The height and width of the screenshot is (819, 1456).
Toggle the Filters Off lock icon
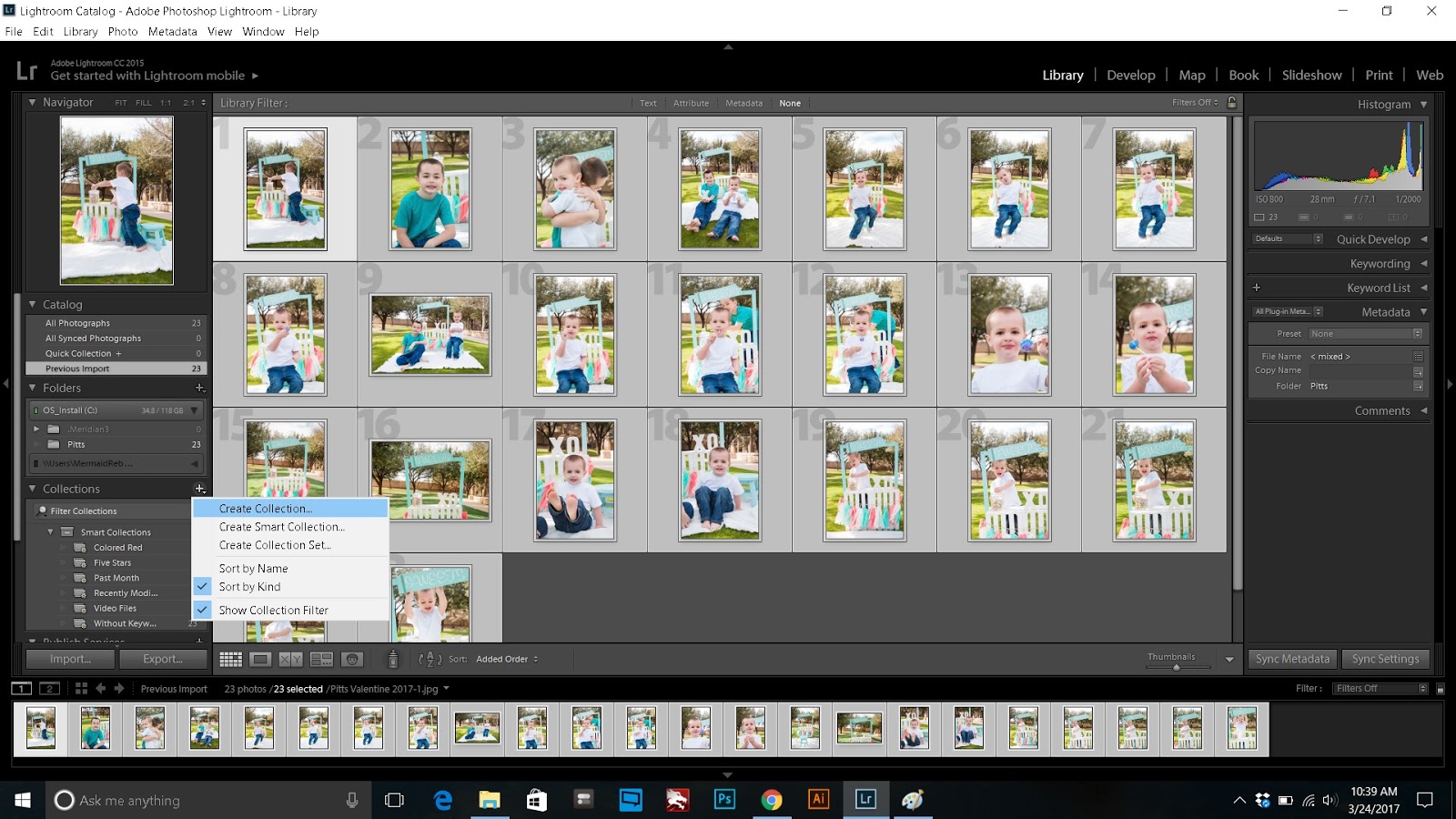tap(1233, 103)
